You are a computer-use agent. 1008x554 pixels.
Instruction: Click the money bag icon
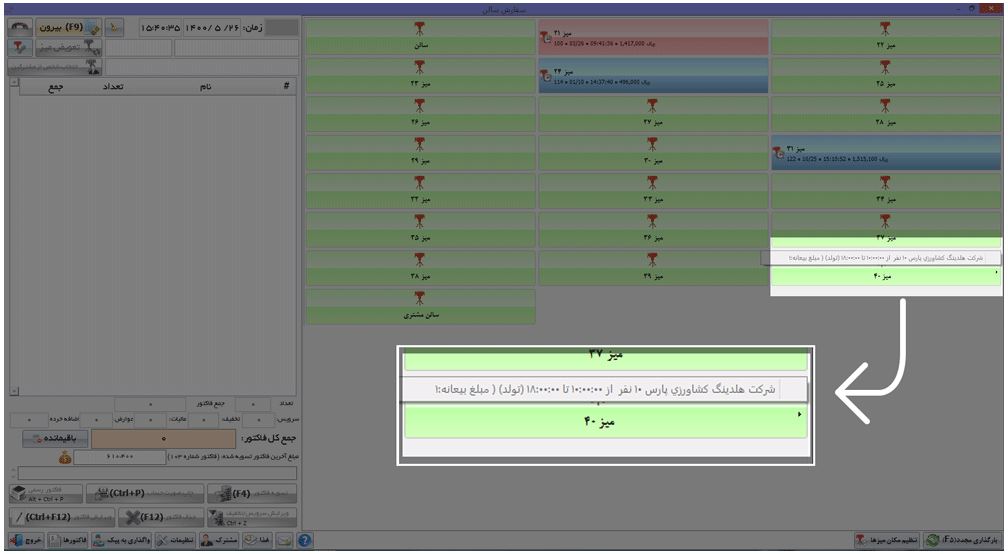[x=65, y=458]
